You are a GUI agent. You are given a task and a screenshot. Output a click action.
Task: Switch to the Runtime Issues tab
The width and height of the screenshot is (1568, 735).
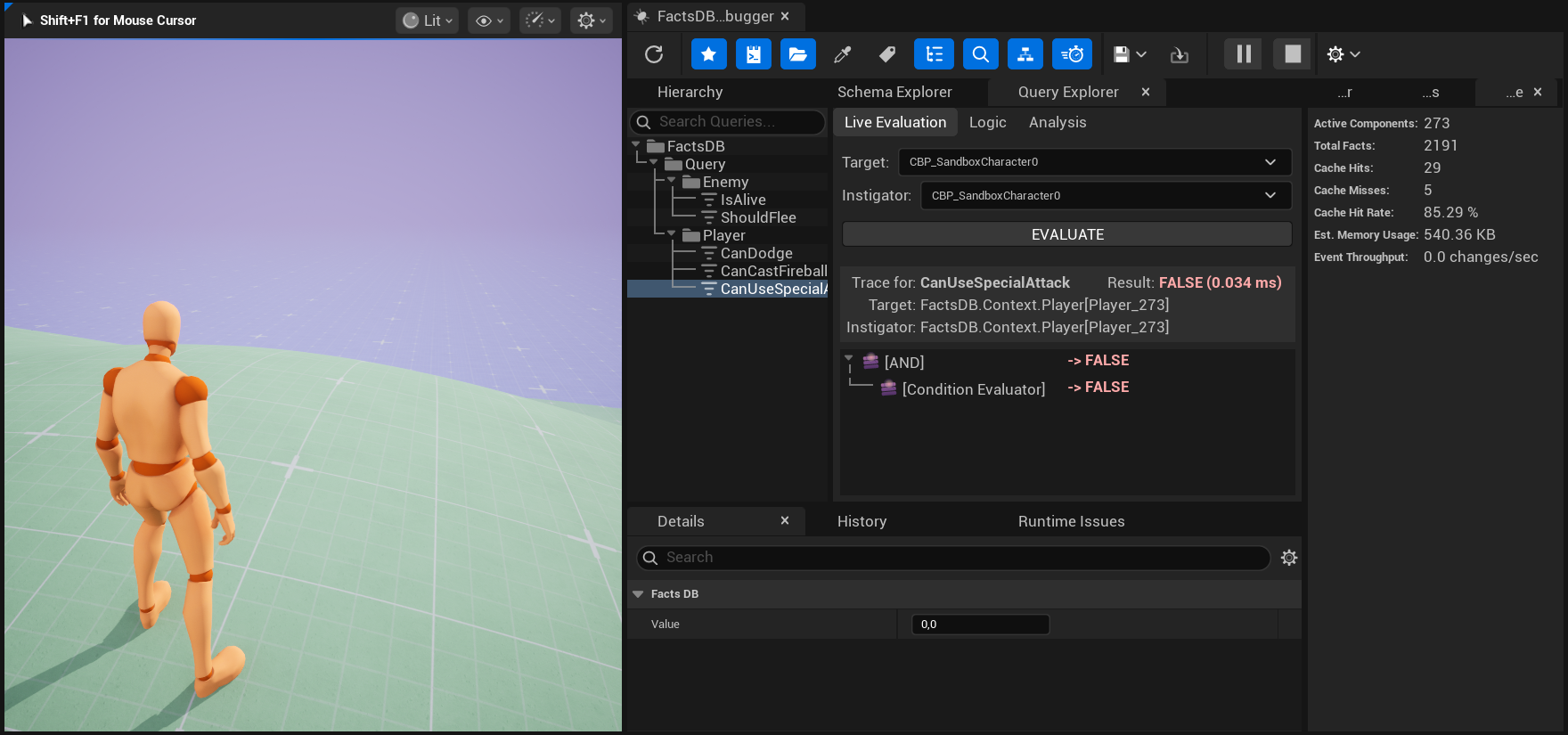coord(1071,521)
